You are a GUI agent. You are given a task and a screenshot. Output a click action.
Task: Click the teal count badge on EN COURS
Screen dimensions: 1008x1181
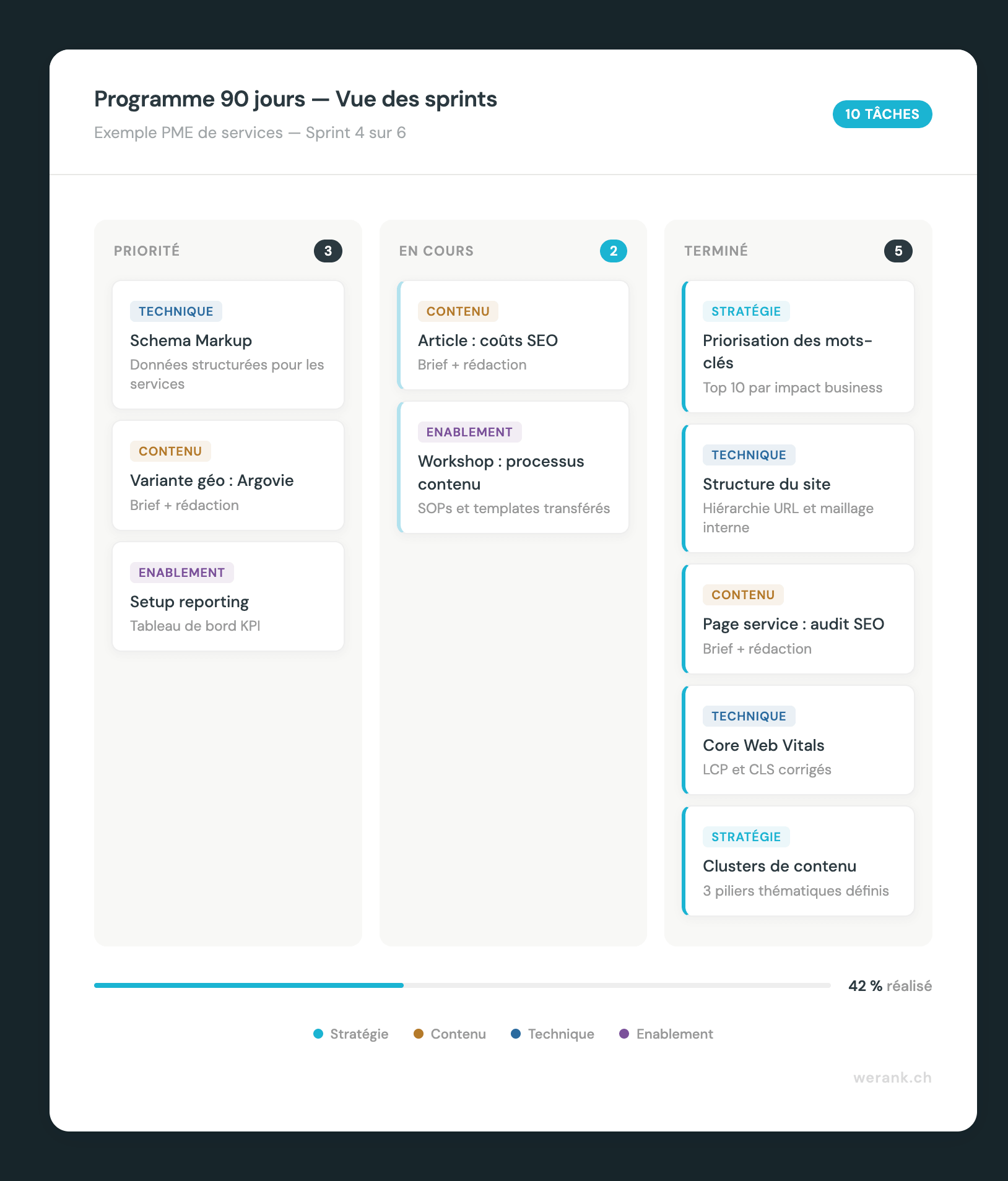(x=614, y=251)
